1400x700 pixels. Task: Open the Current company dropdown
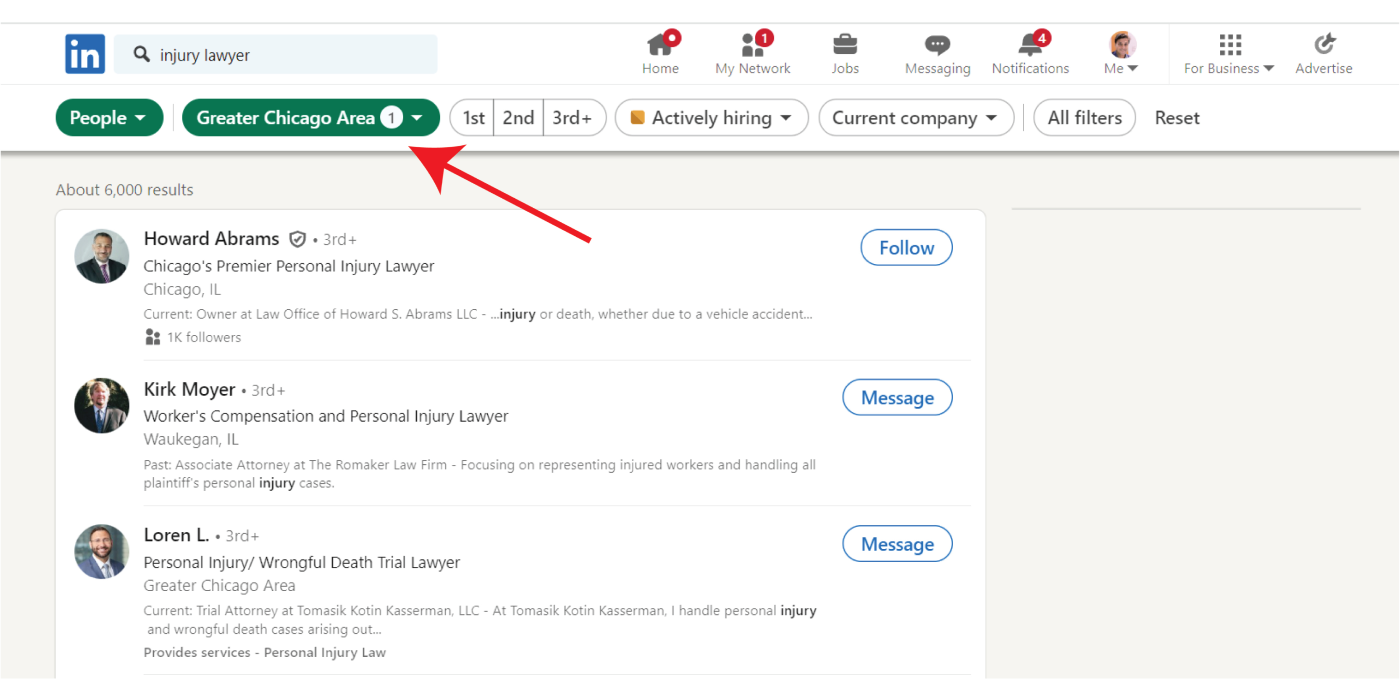(916, 118)
